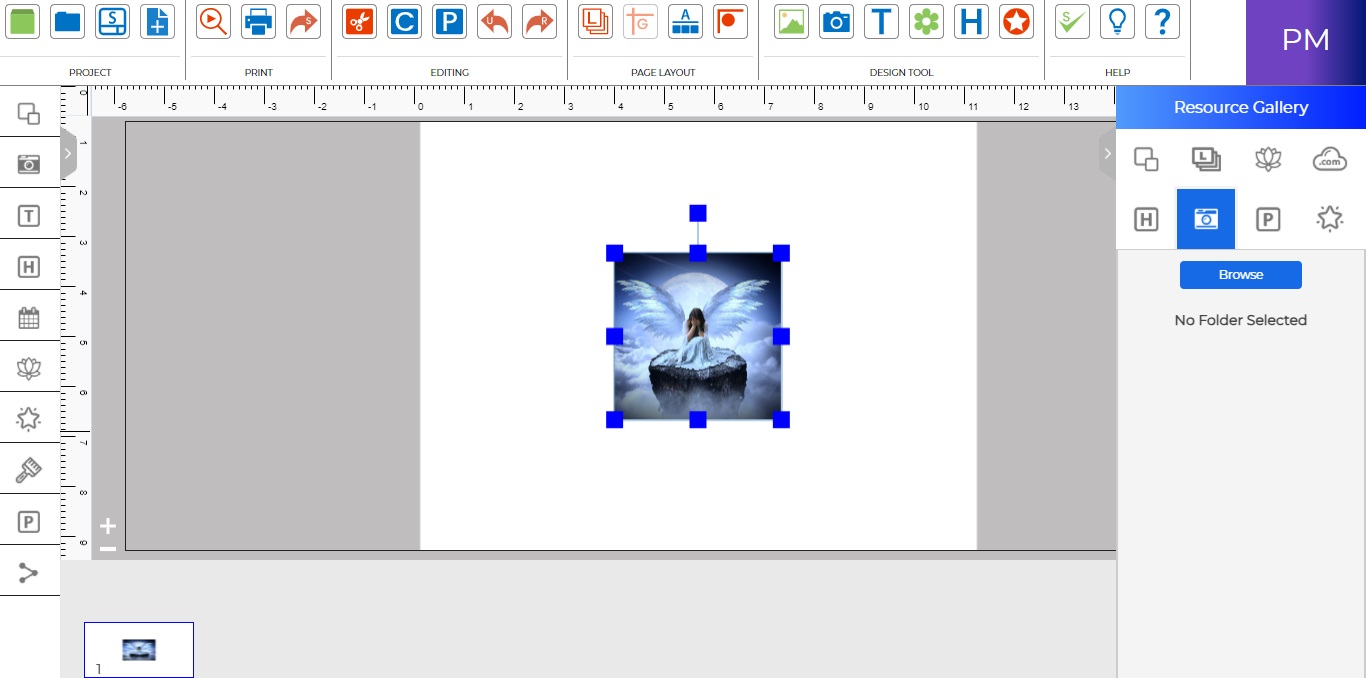Add a new page with document-plus icon
1366x678 pixels.
click(x=157, y=21)
